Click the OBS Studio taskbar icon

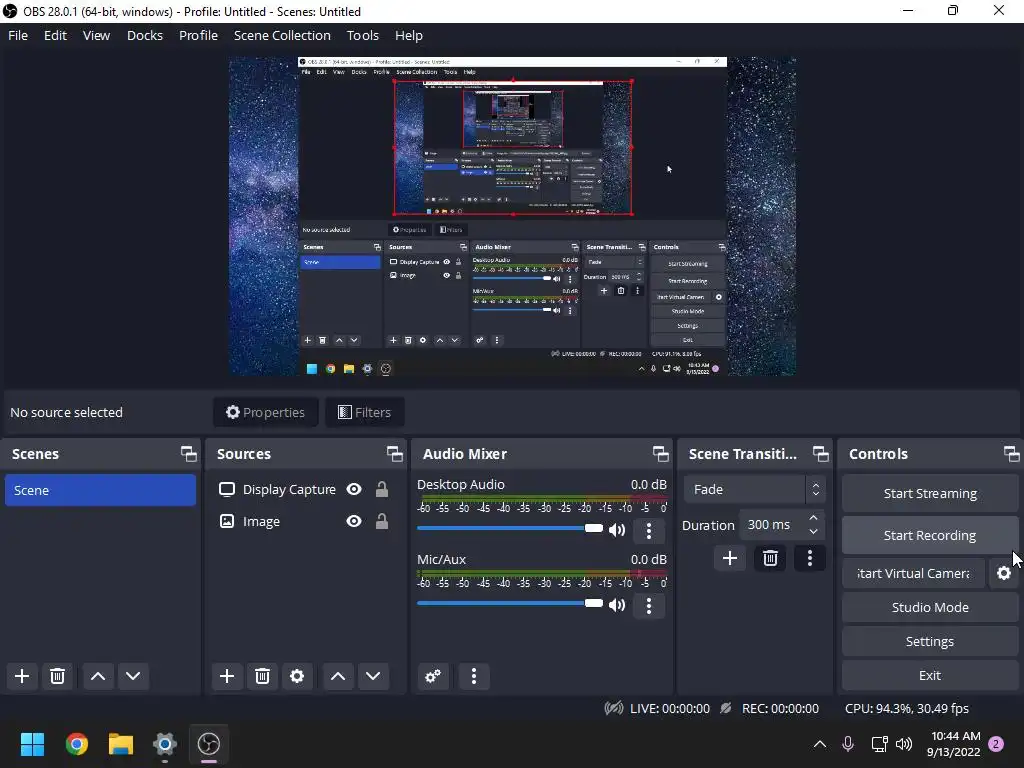click(209, 744)
